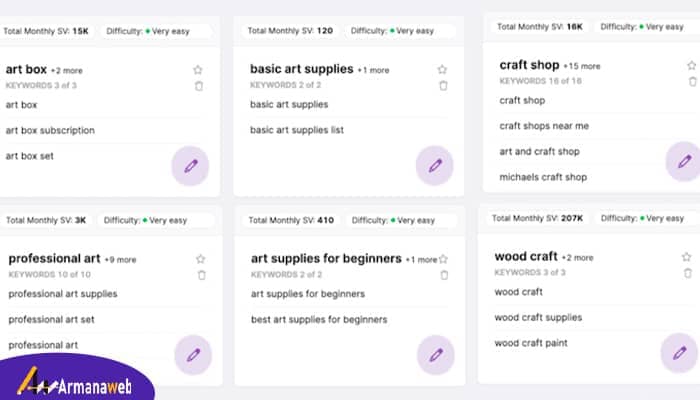Star the craft shop group
Screen dimensions: 700x400
coord(692,65)
